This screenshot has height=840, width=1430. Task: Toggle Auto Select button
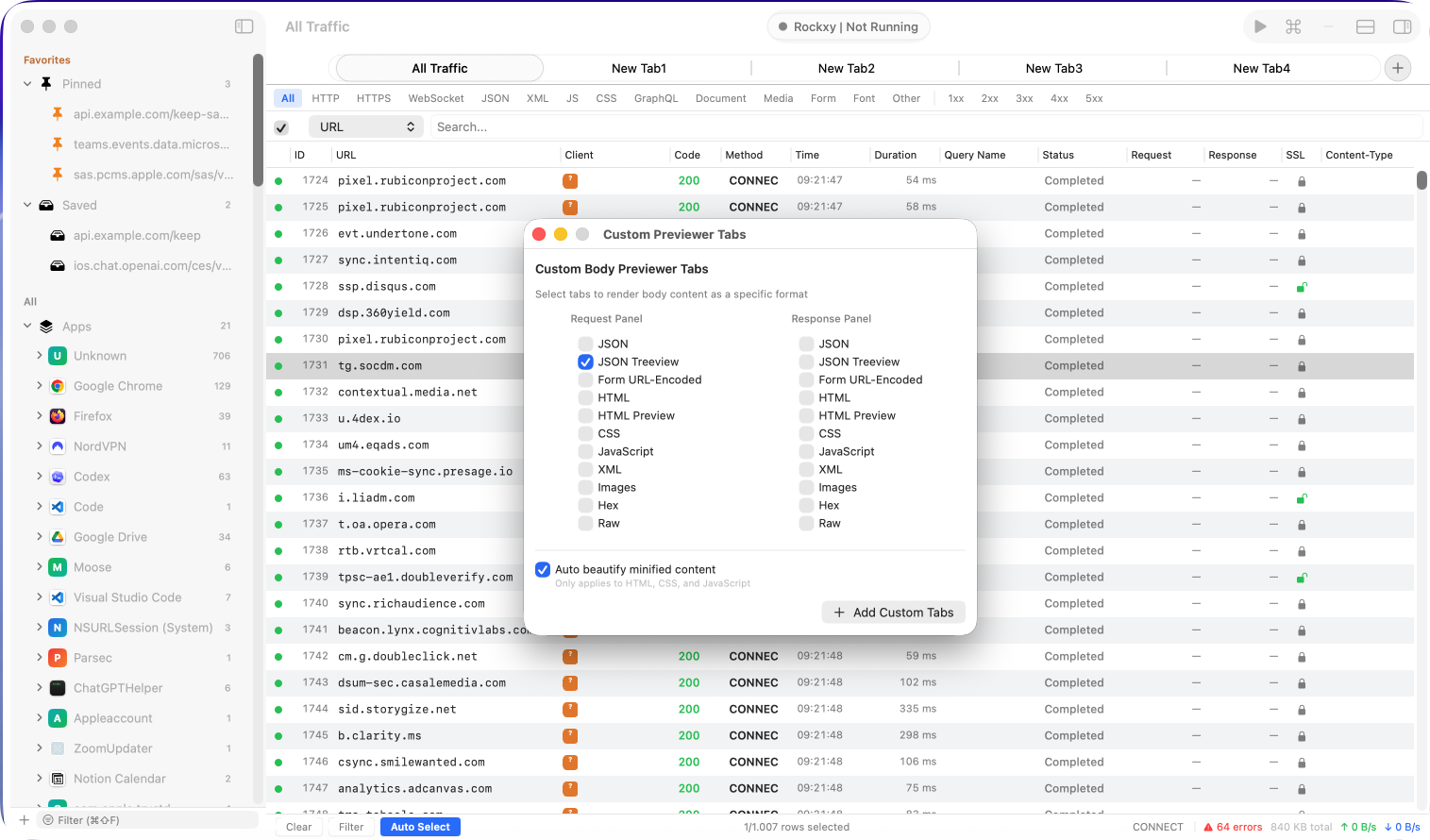tap(420, 827)
